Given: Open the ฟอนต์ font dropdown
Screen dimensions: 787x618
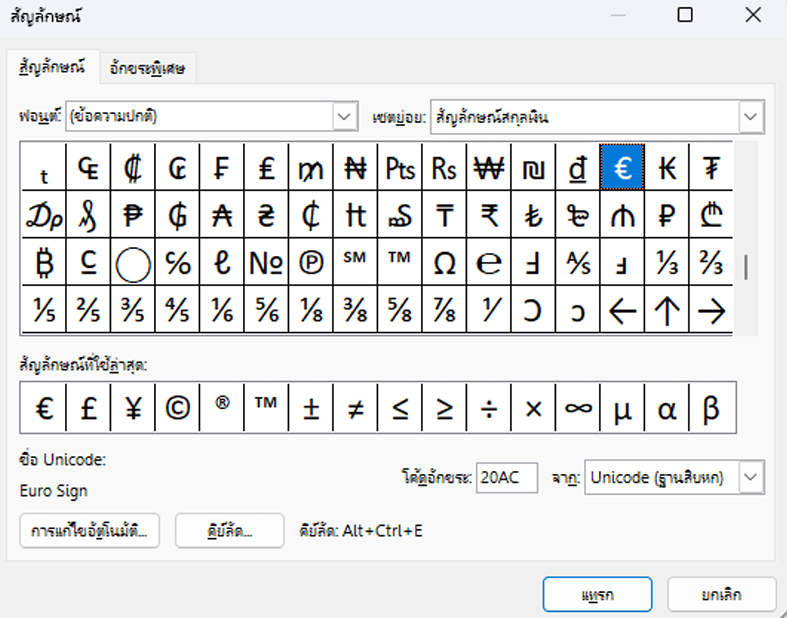Looking at the screenshot, I should point(345,117).
